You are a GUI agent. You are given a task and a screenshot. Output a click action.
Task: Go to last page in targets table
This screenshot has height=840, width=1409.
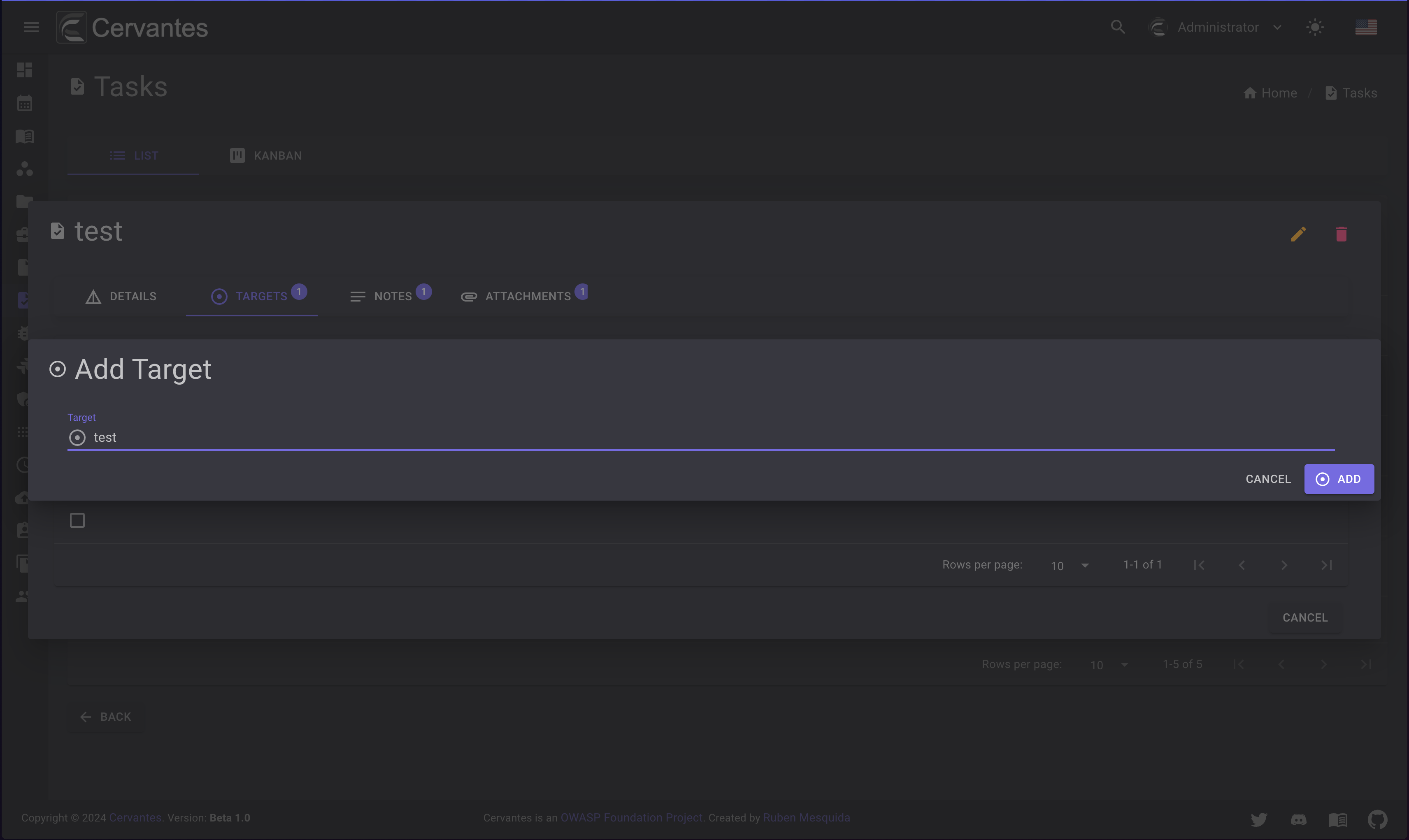click(1326, 565)
